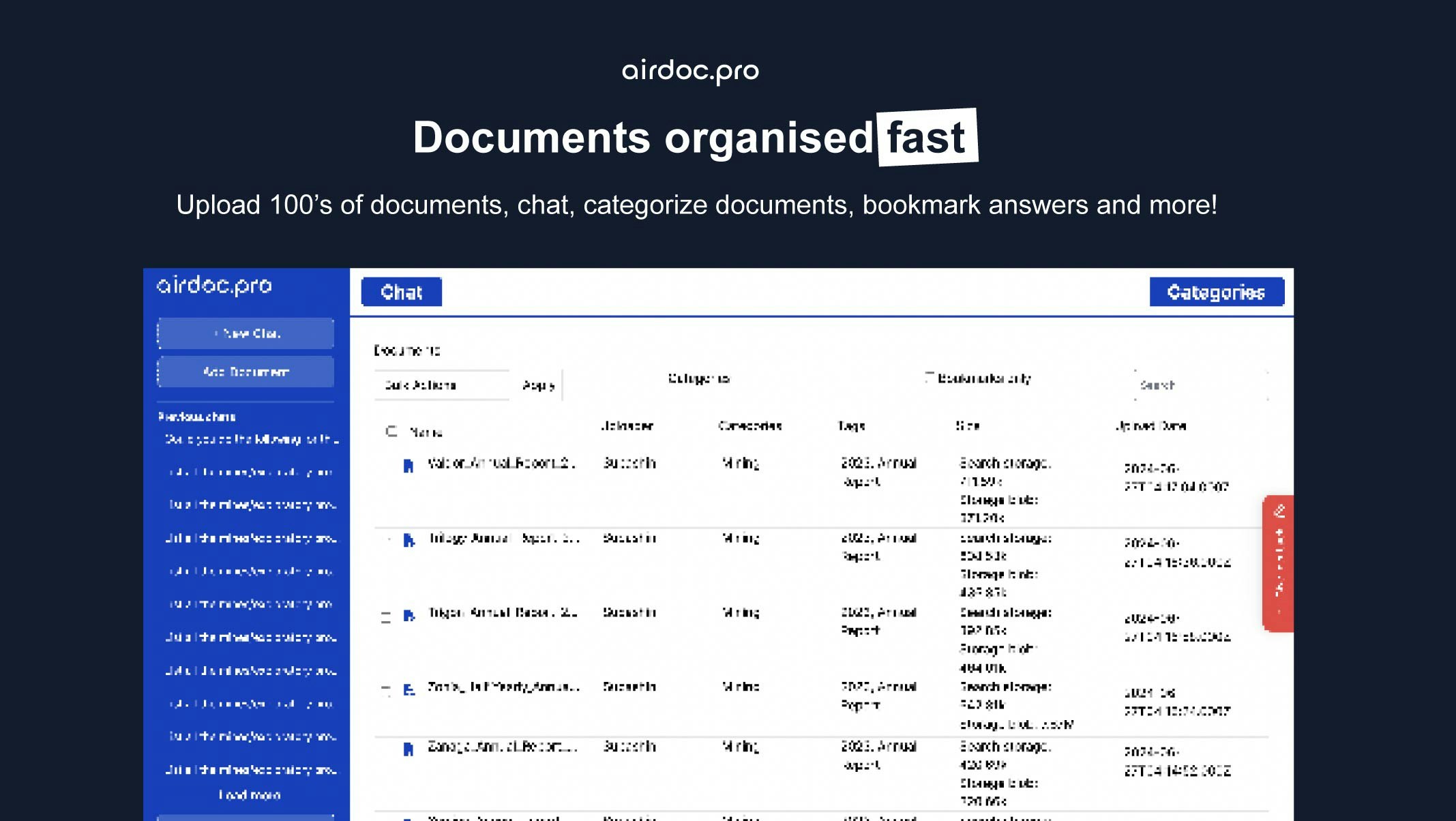
Task: Click bookmark icon of third document row
Action: tap(408, 615)
